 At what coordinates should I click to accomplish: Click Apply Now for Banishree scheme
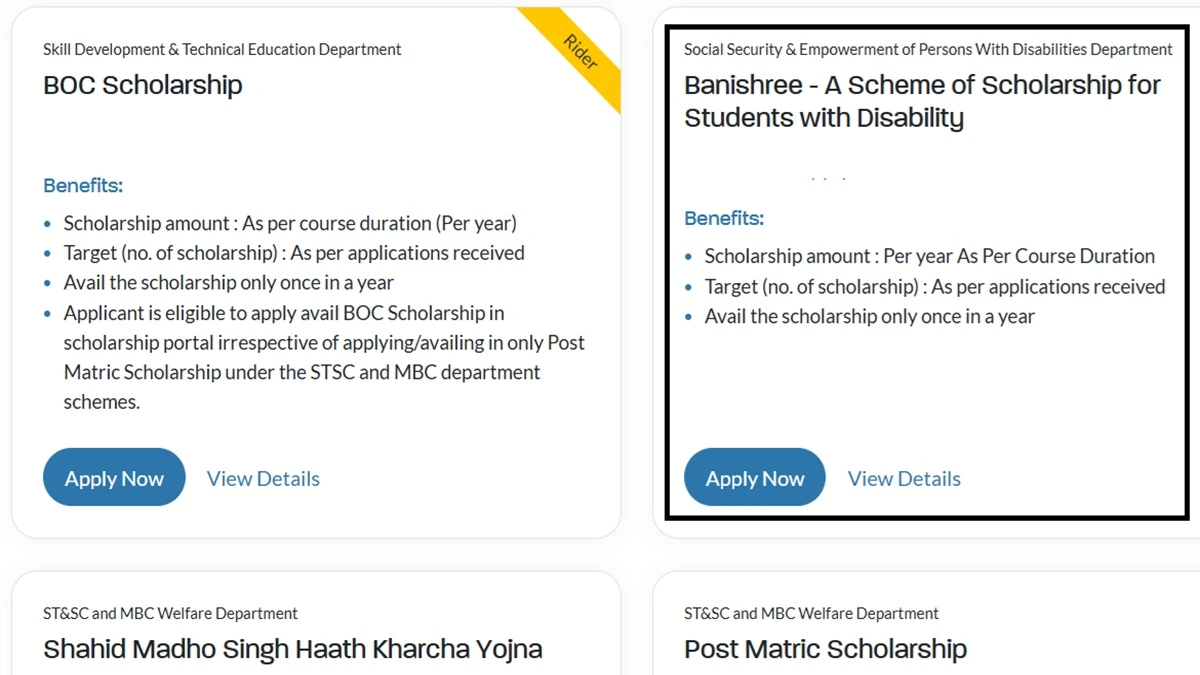point(754,477)
